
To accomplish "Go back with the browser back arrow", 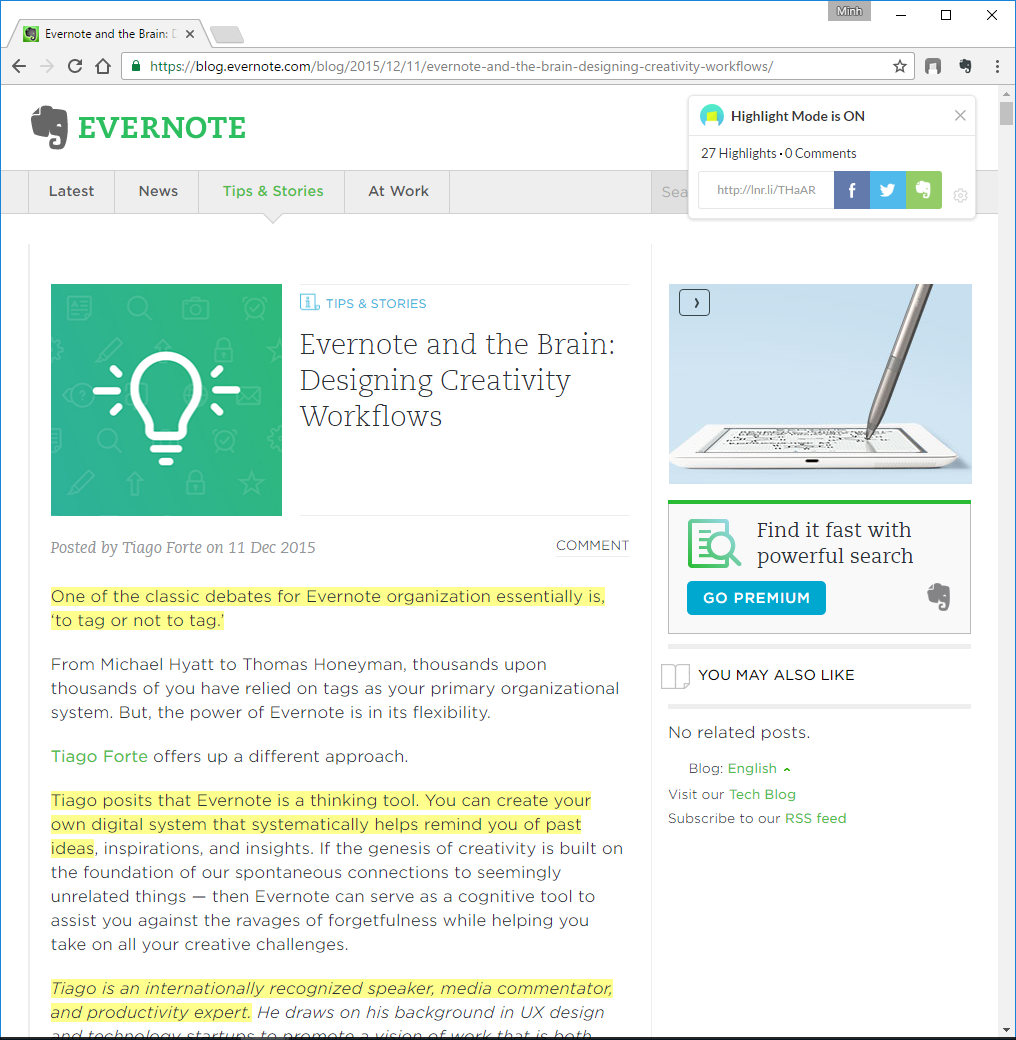I will (x=19, y=66).
